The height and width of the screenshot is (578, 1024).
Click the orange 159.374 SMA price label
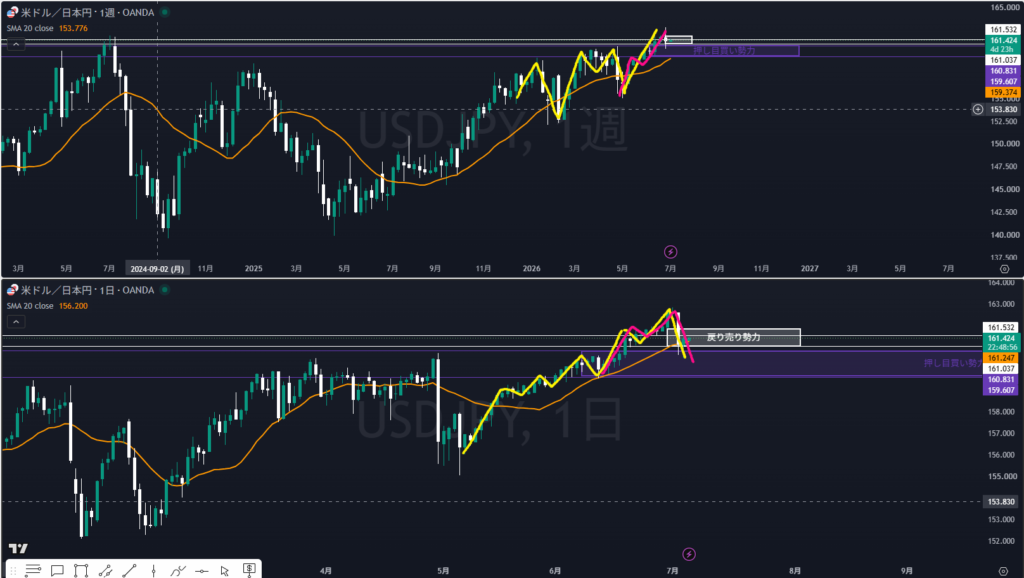[1002, 93]
